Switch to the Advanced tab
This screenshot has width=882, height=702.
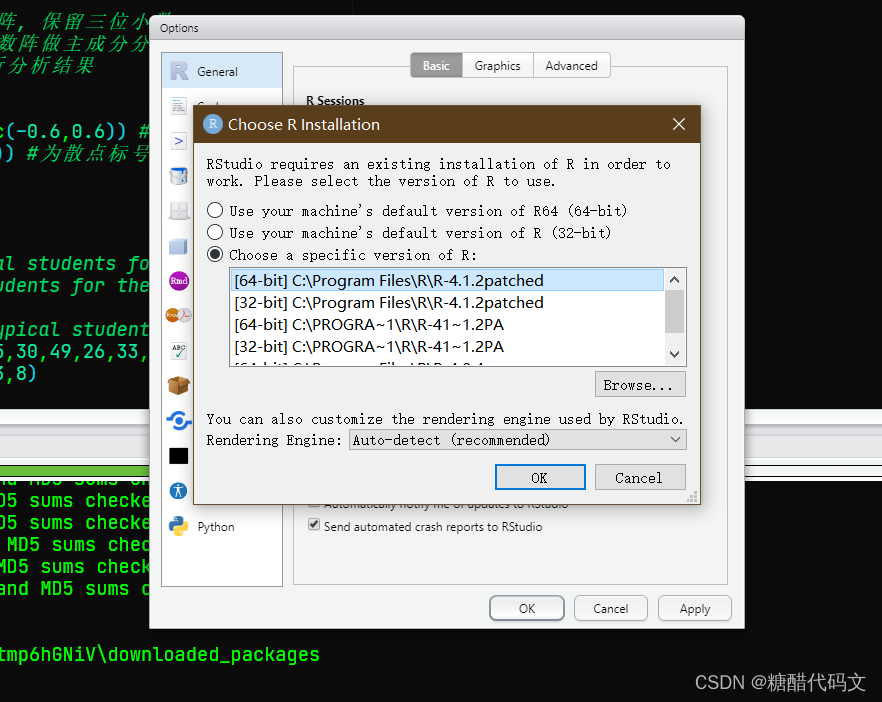coord(572,66)
